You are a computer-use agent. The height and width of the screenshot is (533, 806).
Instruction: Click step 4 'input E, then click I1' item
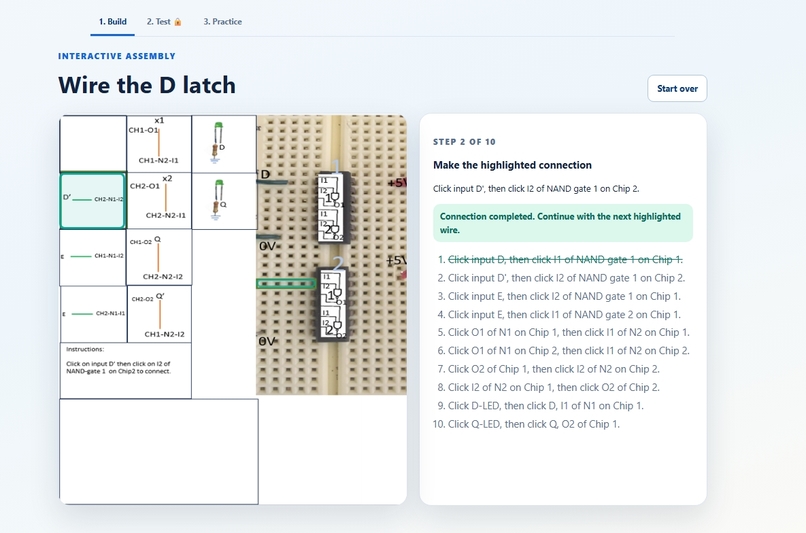coord(564,315)
